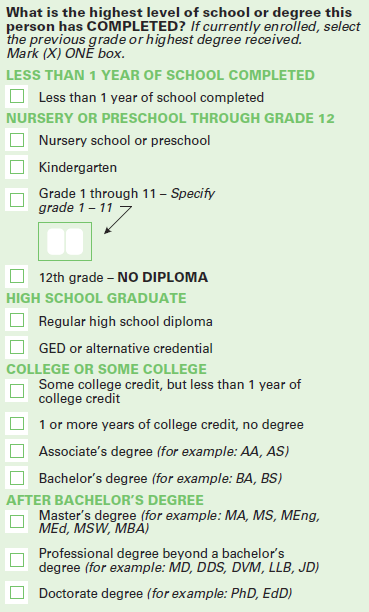Click the first digit box for grade

(56, 242)
